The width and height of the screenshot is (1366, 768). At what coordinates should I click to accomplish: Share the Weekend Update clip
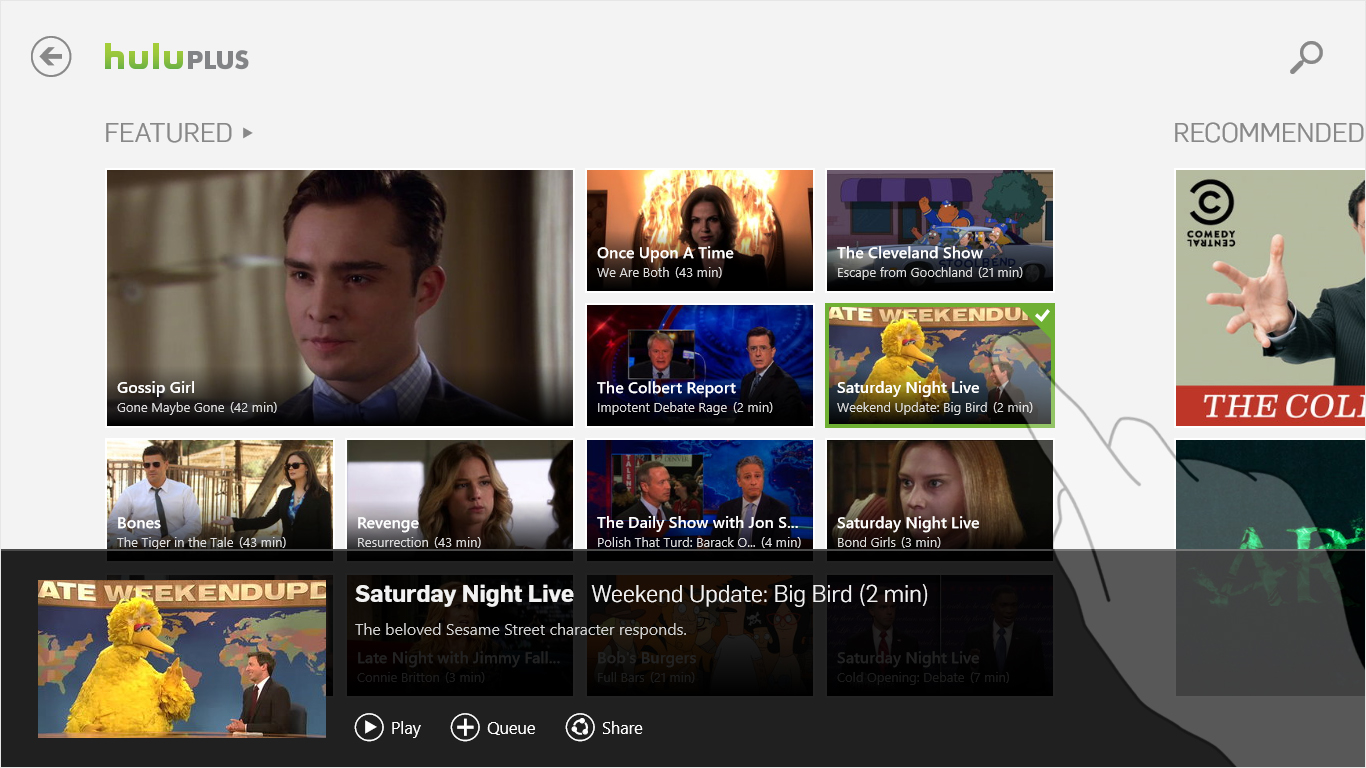pos(604,727)
